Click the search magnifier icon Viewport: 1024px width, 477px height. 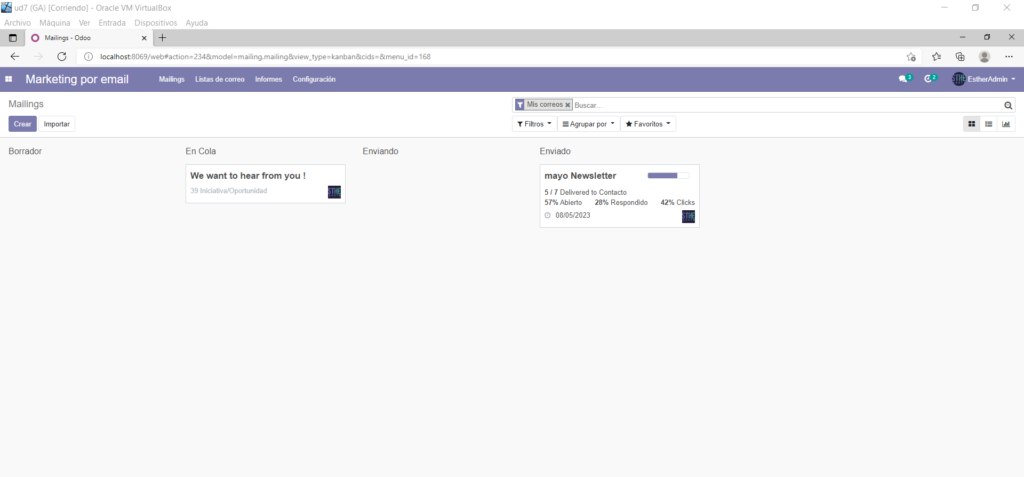click(1008, 104)
